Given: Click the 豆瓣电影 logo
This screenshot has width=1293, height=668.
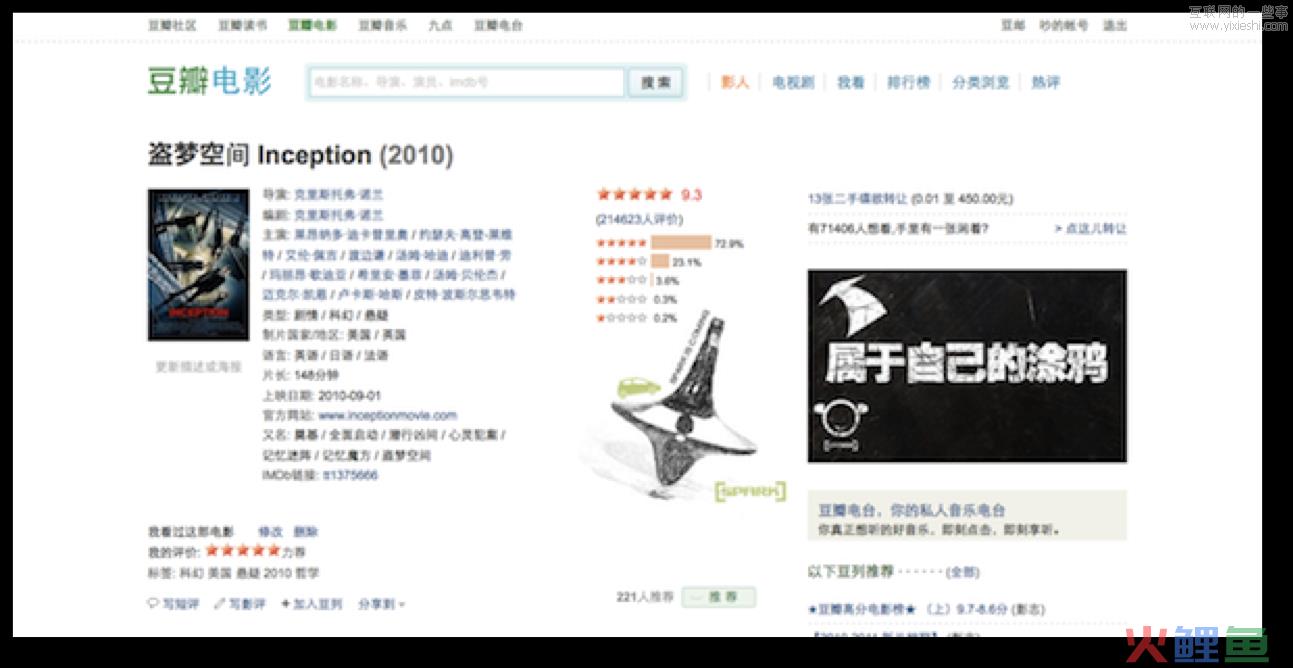Looking at the screenshot, I should pyautogui.click(x=210, y=81).
